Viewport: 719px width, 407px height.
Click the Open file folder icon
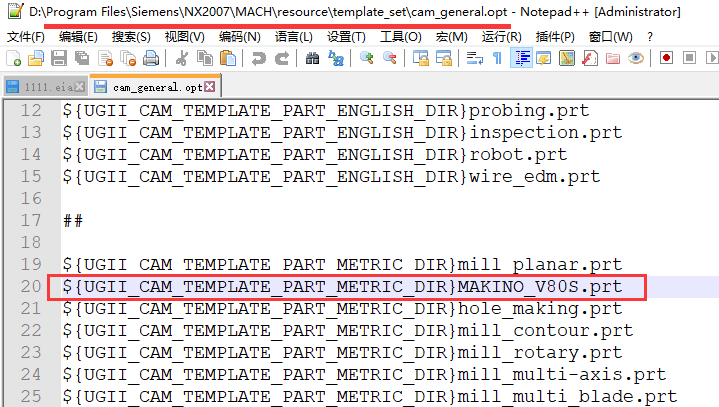36,58
